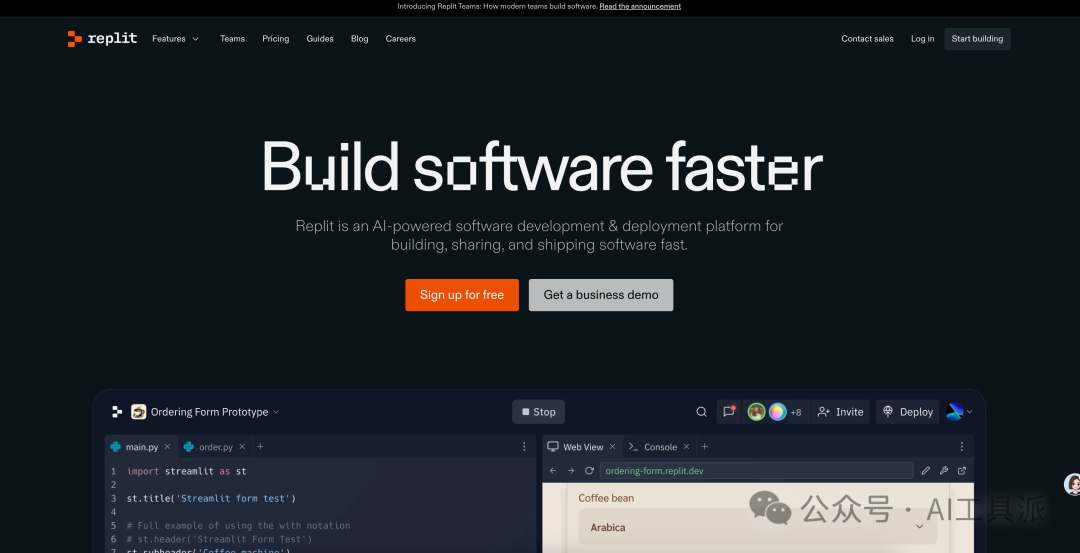The width and height of the screenshot is (1080, 553).
Task: Close the main.py tab
Action: coord(167,447)
